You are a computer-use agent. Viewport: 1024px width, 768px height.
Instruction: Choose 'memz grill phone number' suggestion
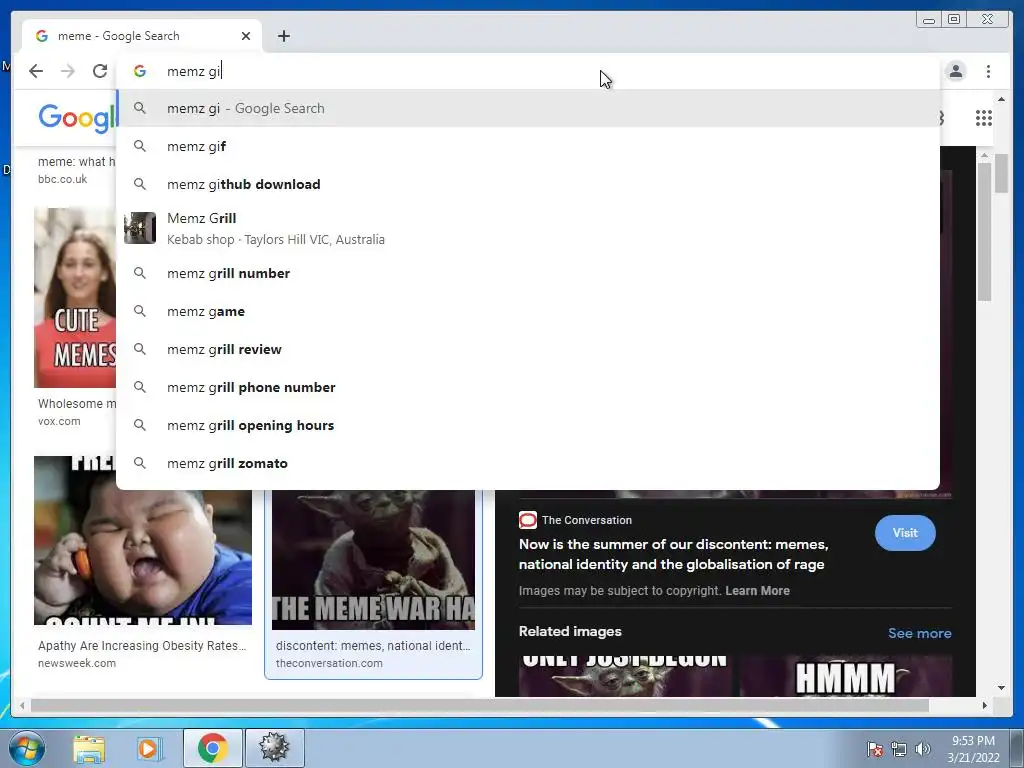pyautogui.click(x=528, y=387)
